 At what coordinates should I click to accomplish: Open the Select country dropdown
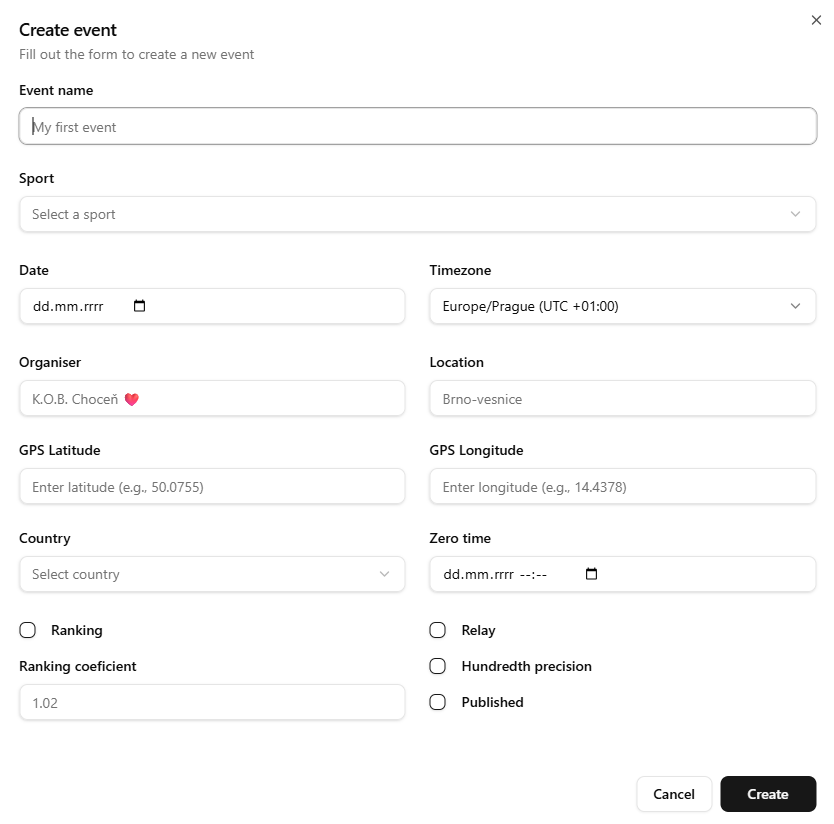211,574
